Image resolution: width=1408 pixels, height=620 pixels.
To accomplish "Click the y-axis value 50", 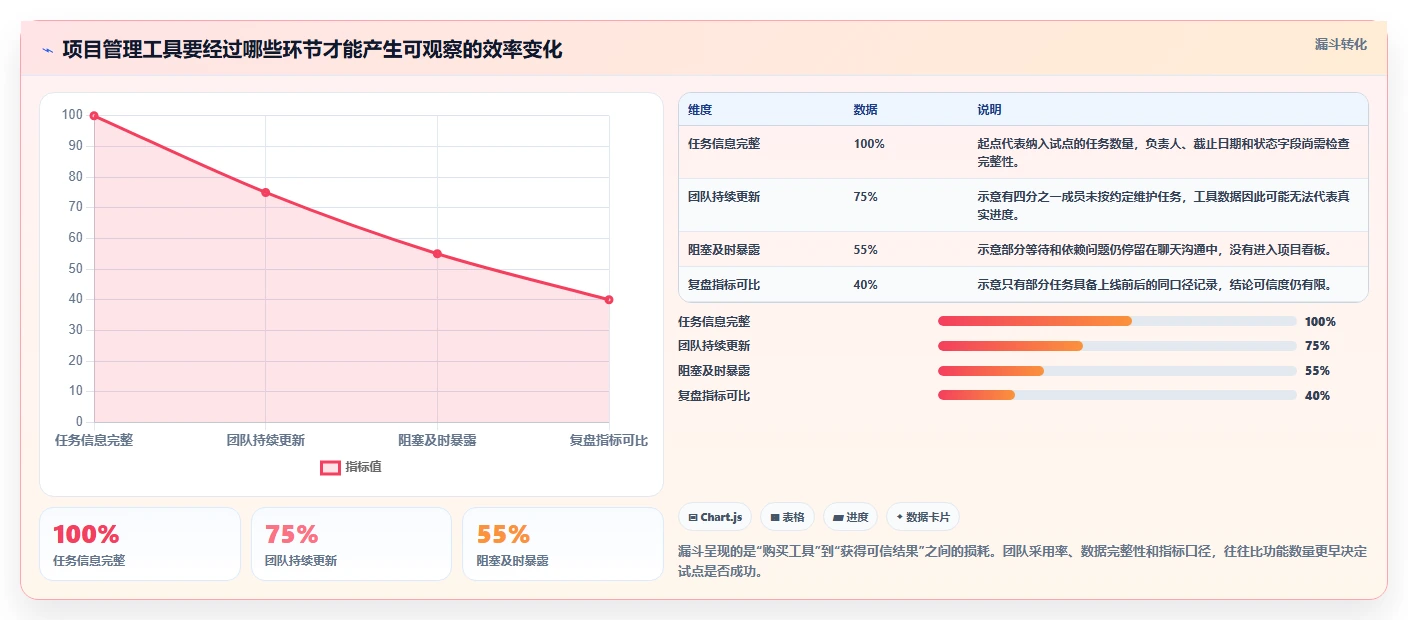I will [x=75, y=269].
